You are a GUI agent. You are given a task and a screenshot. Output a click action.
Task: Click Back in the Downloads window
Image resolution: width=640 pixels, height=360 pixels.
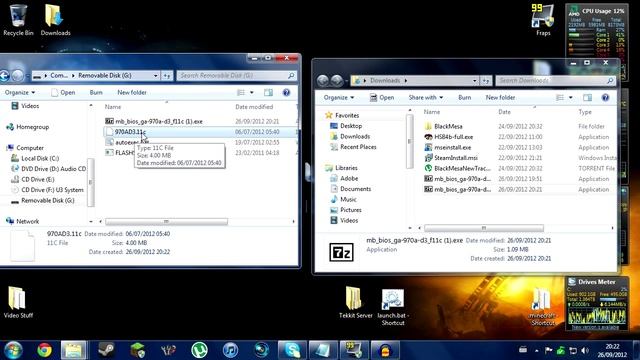[x=323, y=80]
